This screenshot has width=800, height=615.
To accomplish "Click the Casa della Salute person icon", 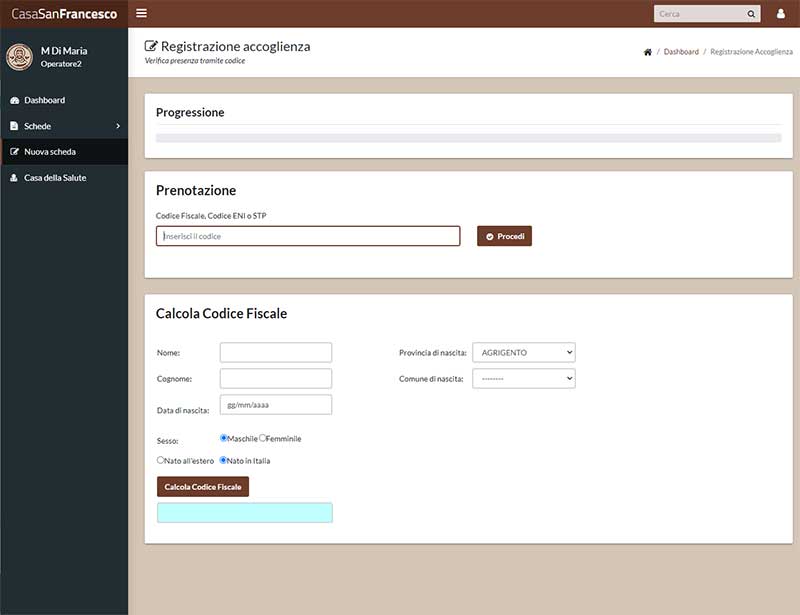I will 14,178.
